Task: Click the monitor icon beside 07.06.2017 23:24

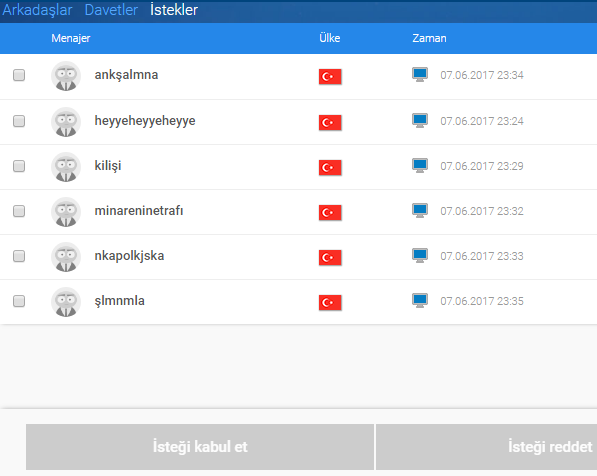Action: coord(420,121)
